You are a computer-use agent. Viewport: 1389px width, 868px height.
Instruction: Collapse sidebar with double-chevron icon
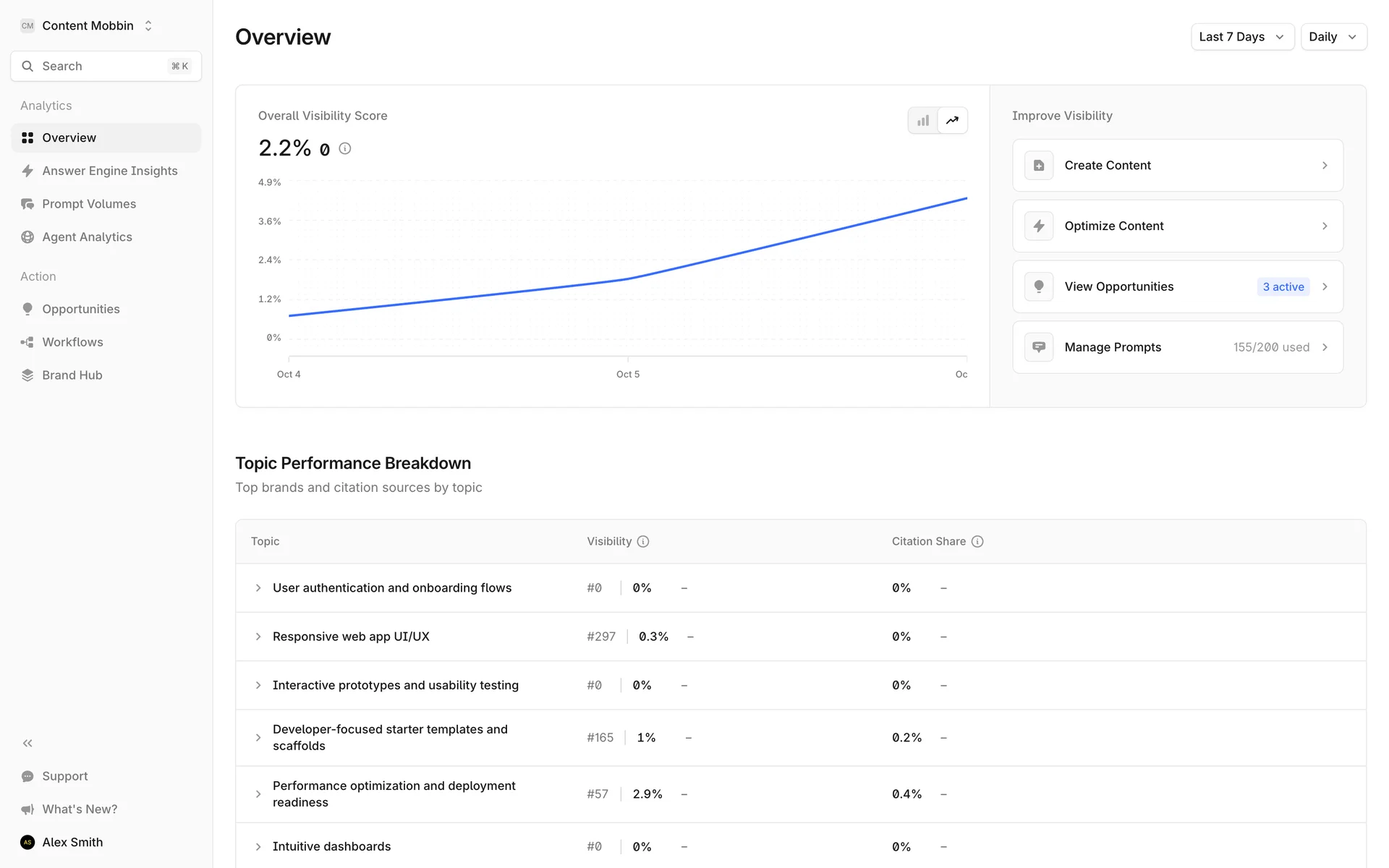[27, 743]
